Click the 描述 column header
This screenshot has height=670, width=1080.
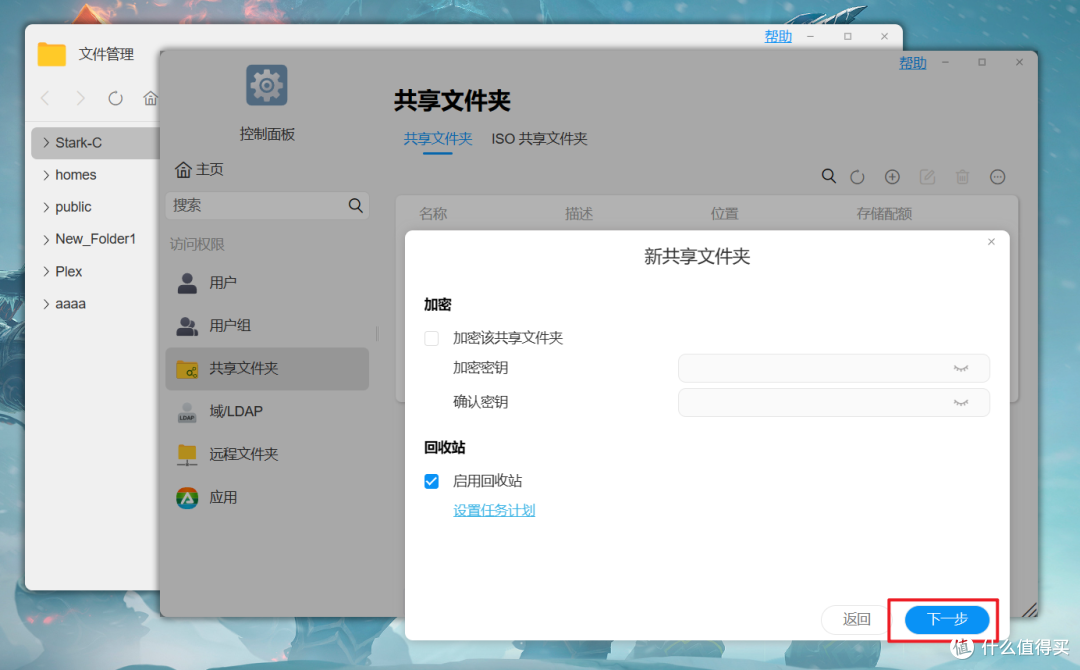579,214
